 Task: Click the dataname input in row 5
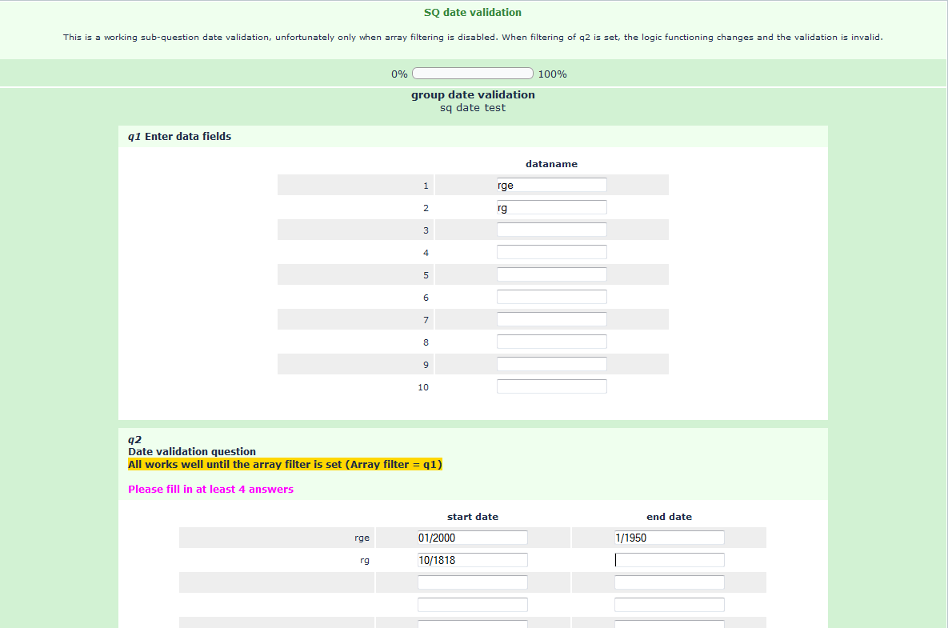(x=551, y=275)
